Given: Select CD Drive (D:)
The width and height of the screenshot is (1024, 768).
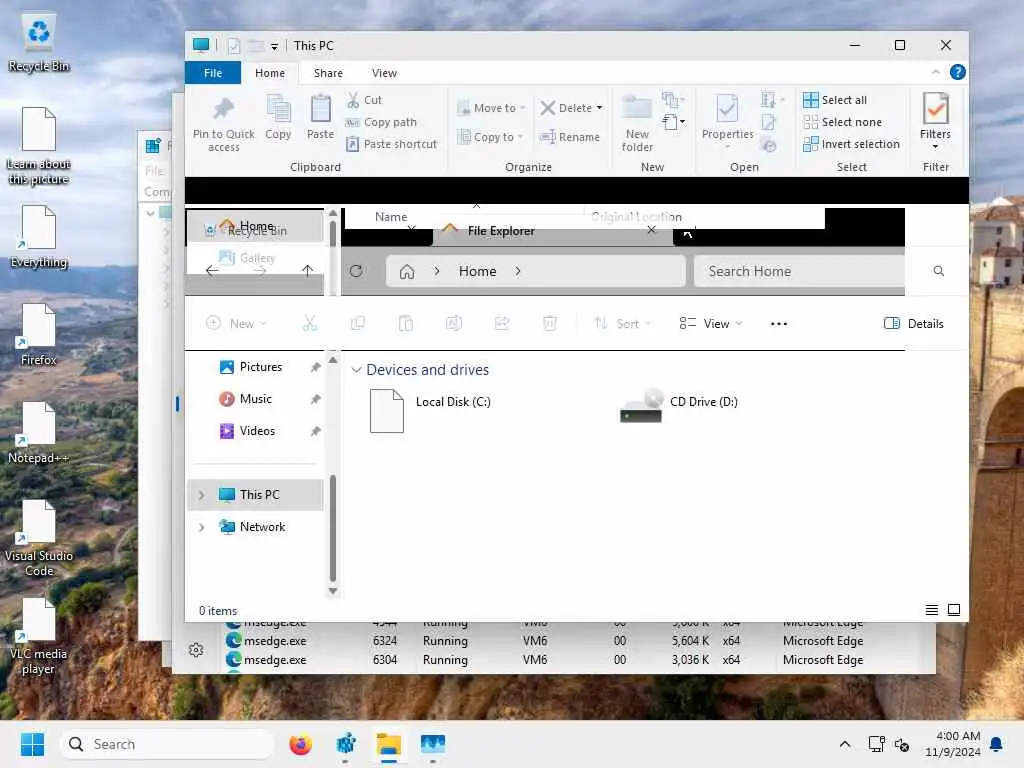Looking at the screenshot, I should point(679,406).
